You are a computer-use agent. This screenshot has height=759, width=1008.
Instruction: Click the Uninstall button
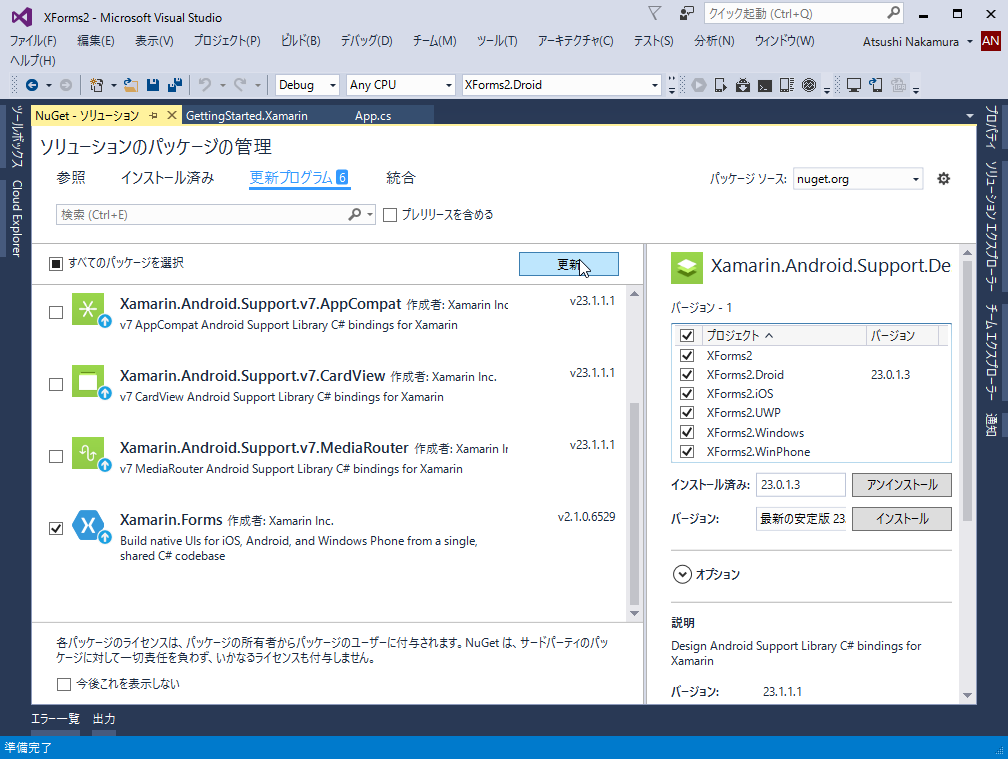click(x=901, y=485)
